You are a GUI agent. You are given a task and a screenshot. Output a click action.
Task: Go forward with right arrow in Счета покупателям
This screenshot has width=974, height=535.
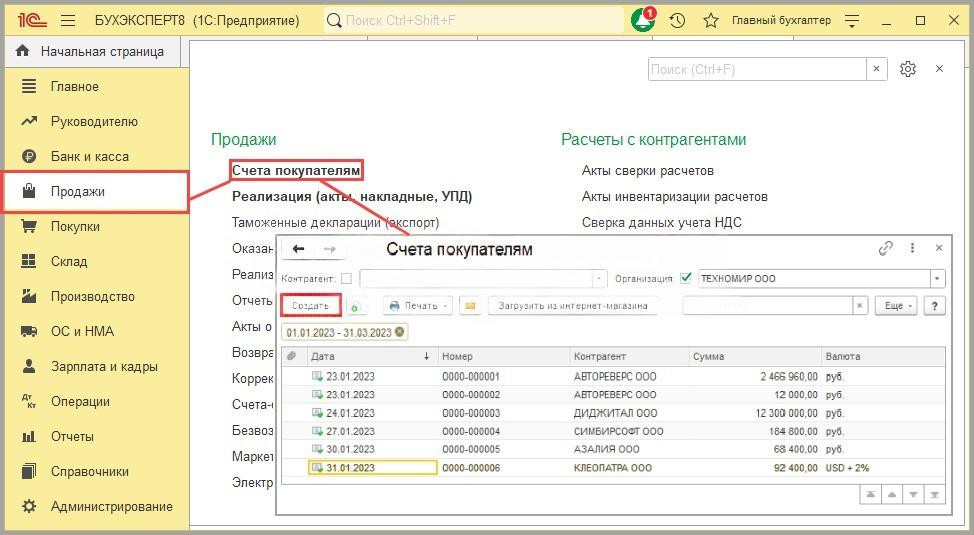329,249
